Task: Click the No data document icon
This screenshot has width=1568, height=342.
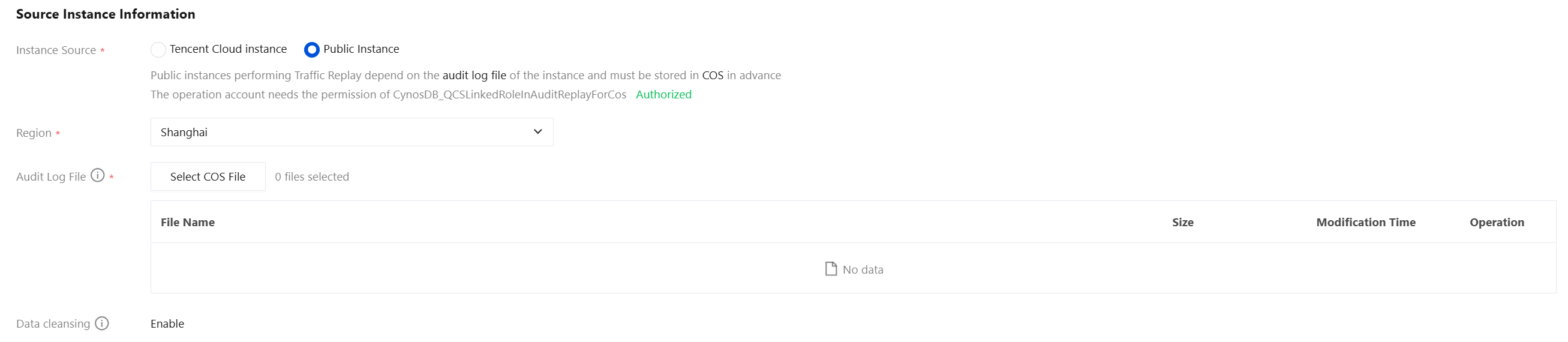Action: [830, 269]
